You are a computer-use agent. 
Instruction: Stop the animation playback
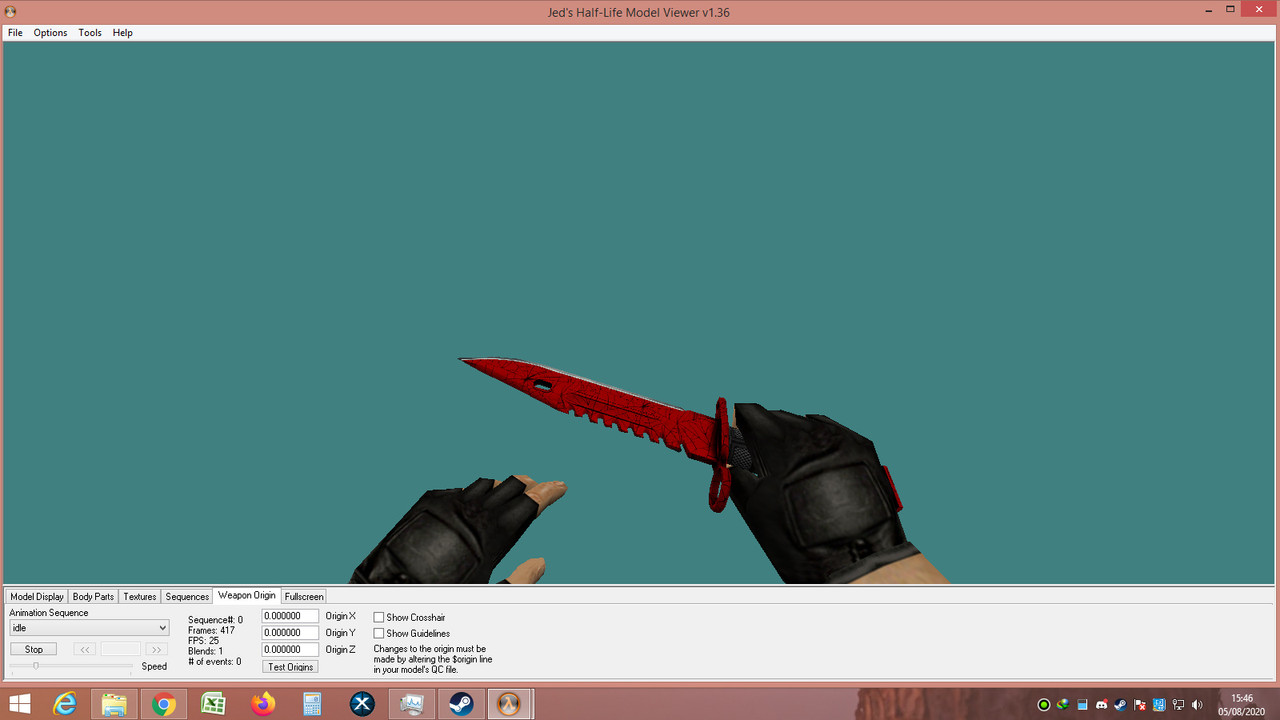[34, 650]
